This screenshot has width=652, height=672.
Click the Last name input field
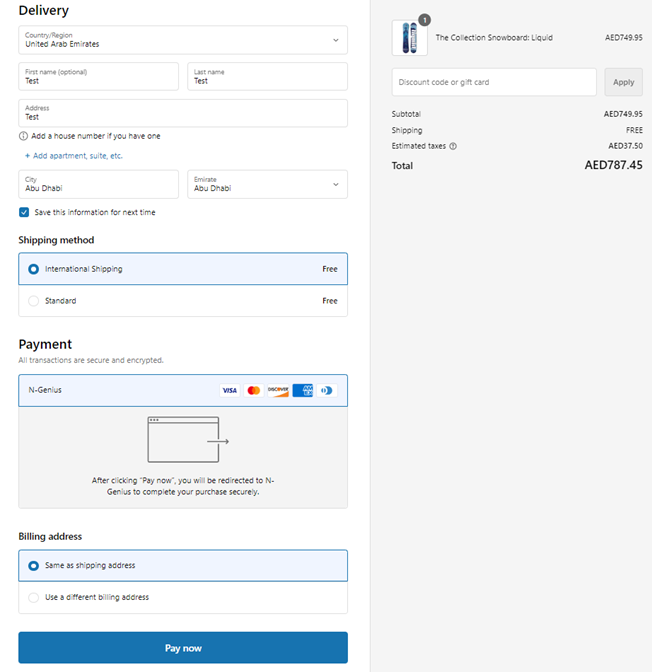(x=267, y=76)
